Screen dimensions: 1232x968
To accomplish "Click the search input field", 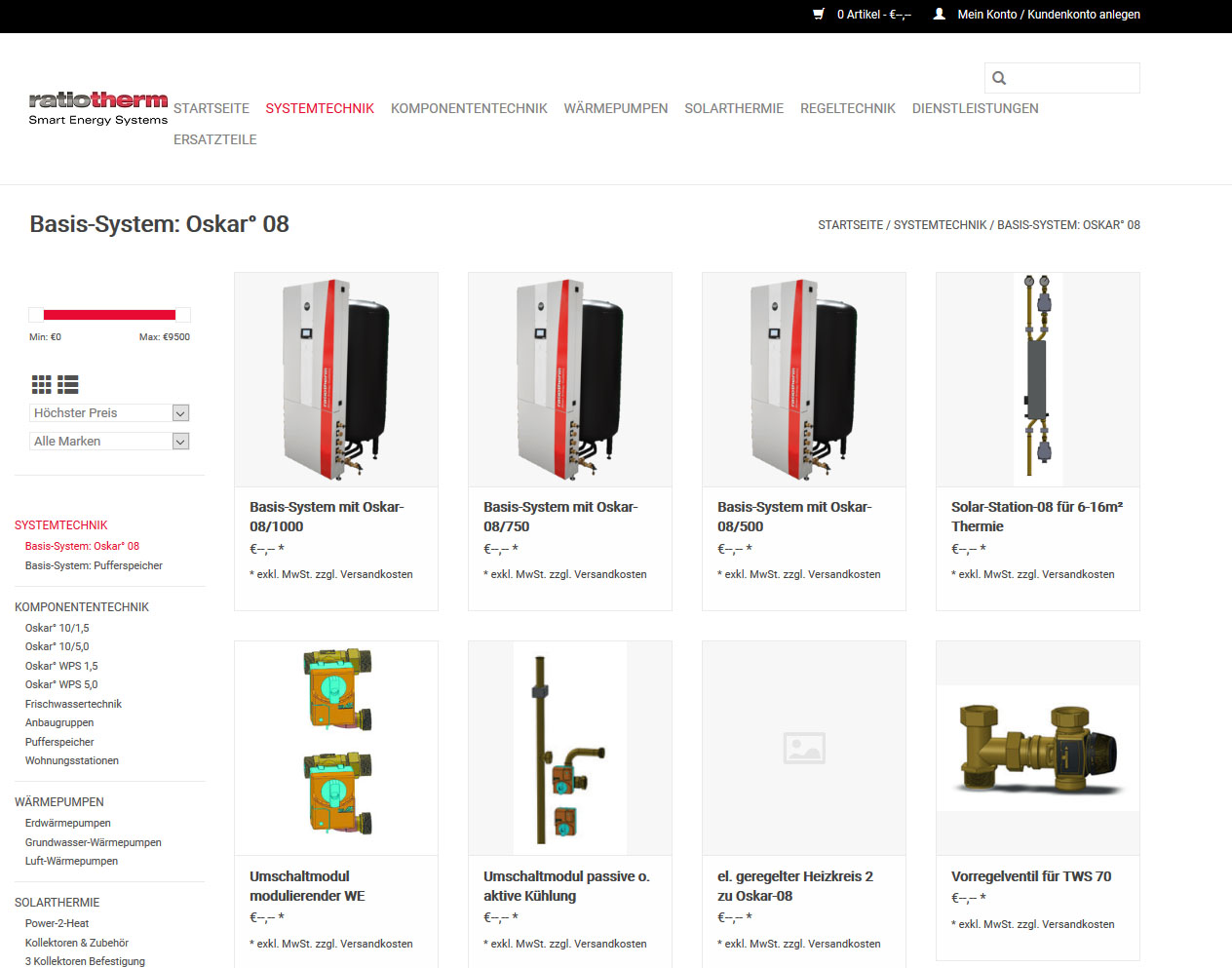I will tap(1062, 78).
